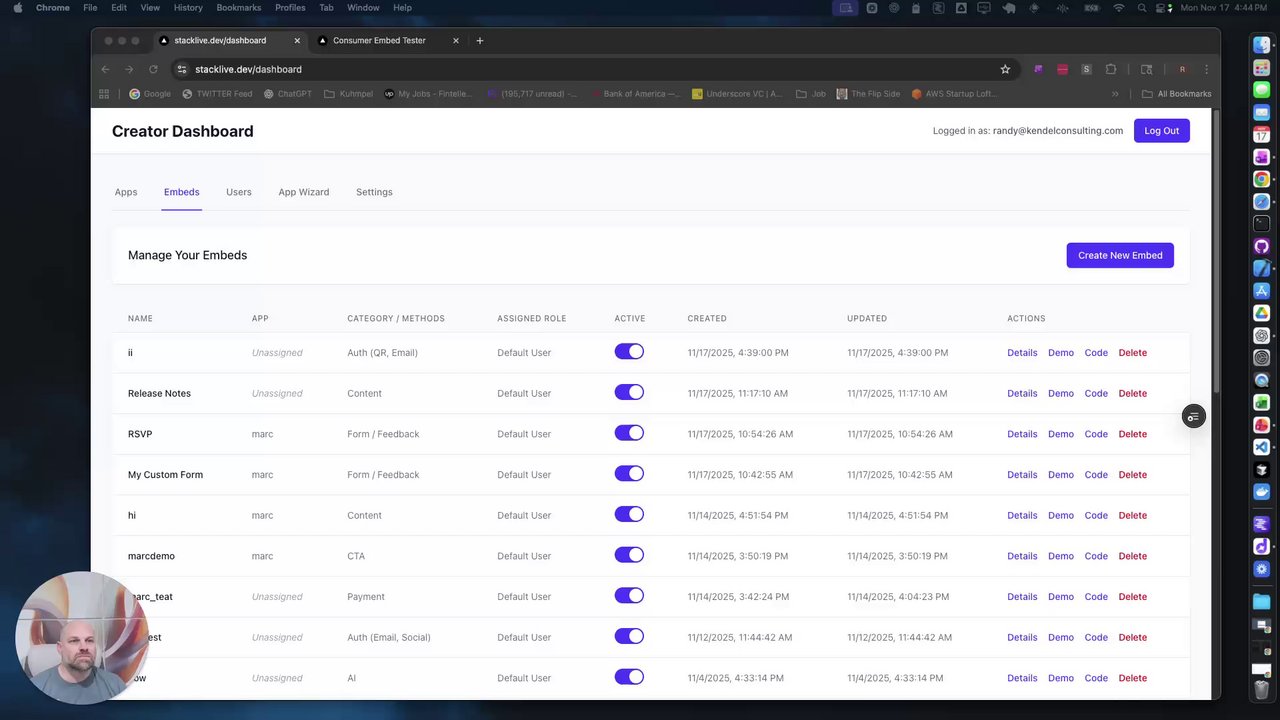Select the Embeds tab
This screenshot has height=720, width=1280.
(x=182, y=192)
